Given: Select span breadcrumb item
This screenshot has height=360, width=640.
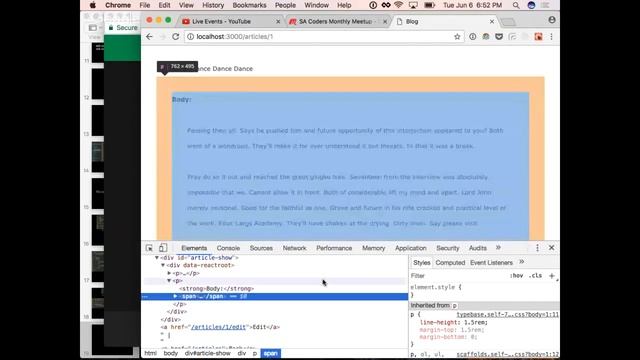Looking at the screenshot, I should tap(270, 353).
